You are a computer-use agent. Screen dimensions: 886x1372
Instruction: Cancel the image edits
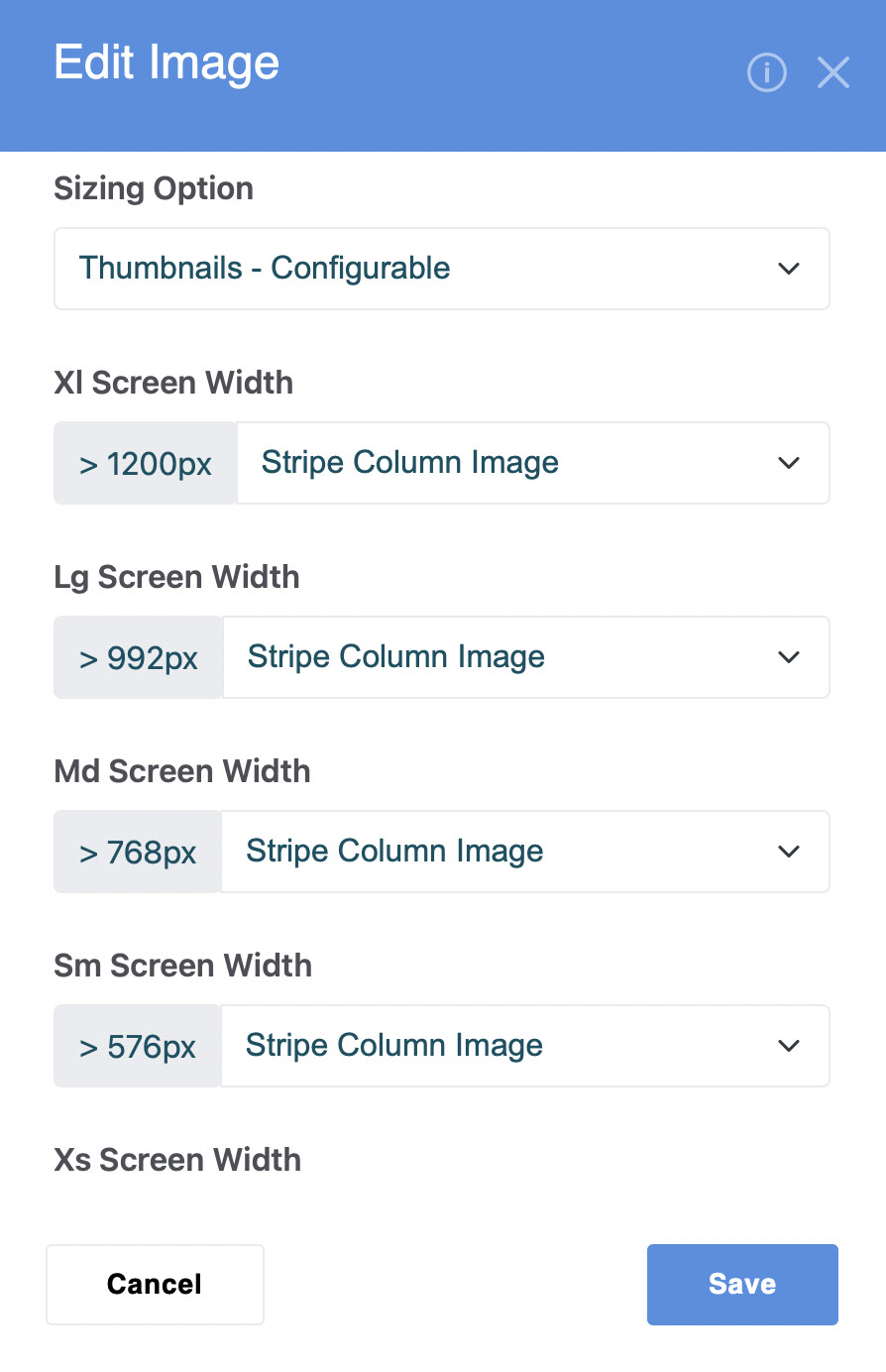coord(155,1285)
